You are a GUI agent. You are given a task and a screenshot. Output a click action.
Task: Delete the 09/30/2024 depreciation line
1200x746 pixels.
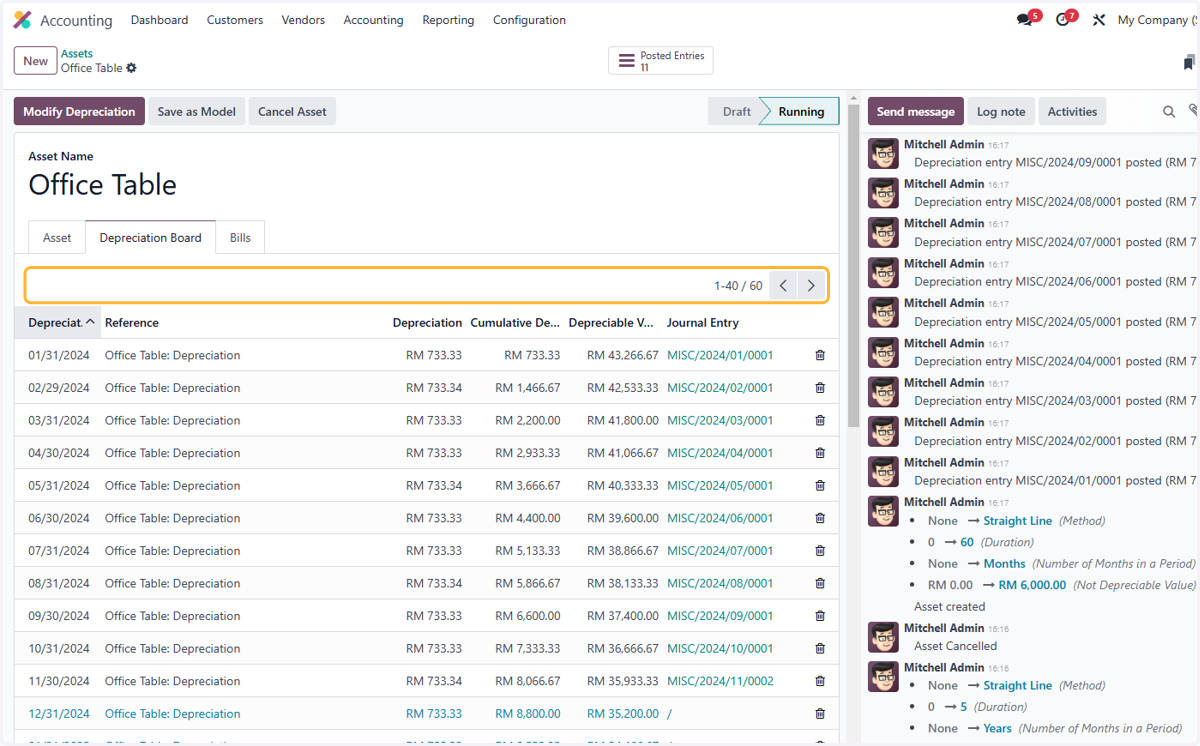(x=820, y=616)
